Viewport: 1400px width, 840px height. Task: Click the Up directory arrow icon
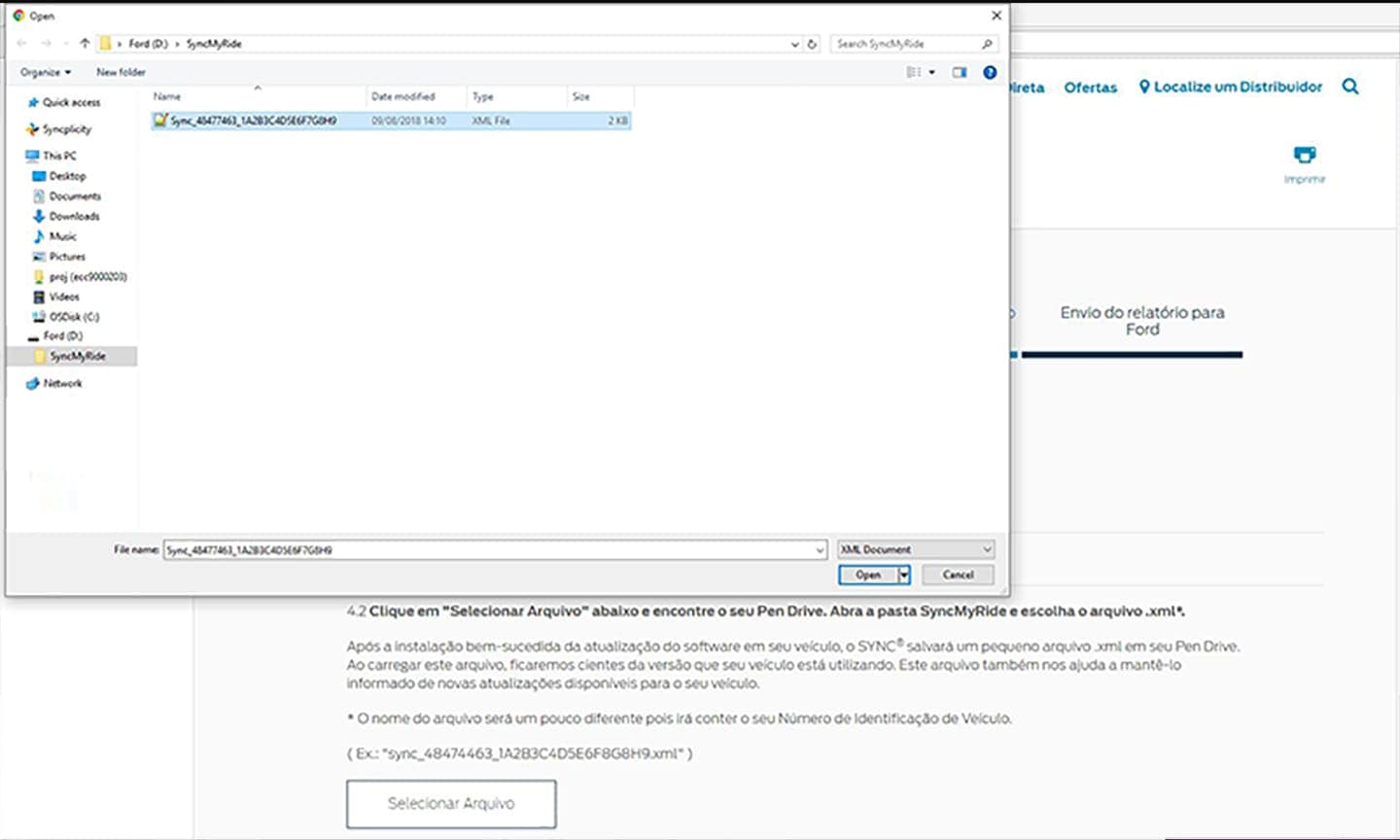coord(85,44)
